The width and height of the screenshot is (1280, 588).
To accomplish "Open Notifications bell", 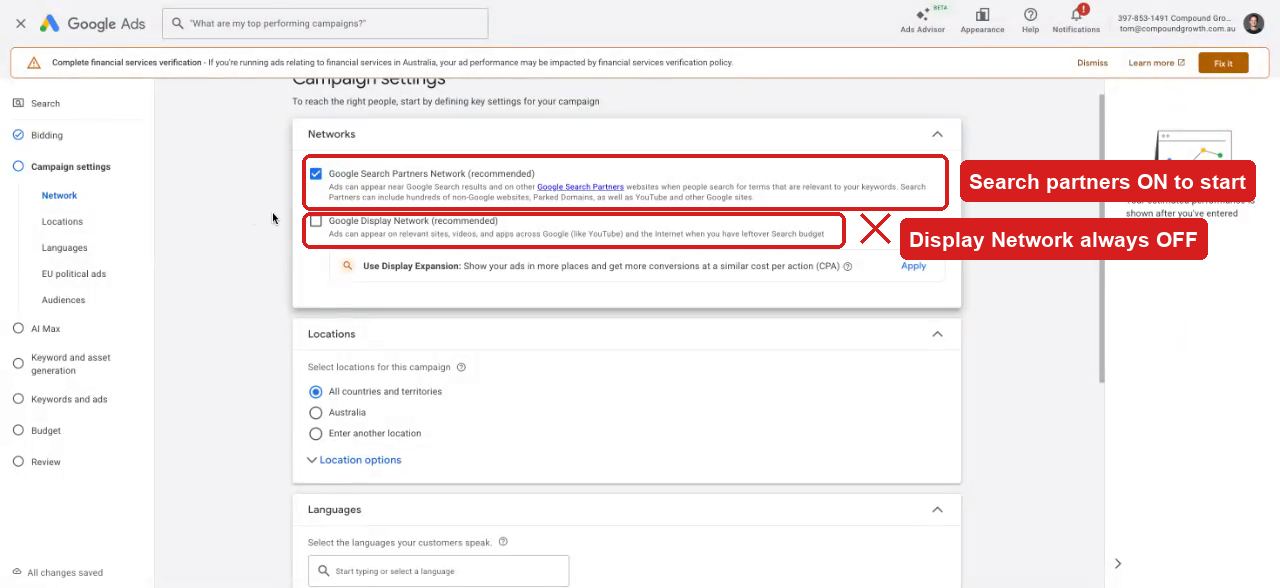I will point(1076,20).
